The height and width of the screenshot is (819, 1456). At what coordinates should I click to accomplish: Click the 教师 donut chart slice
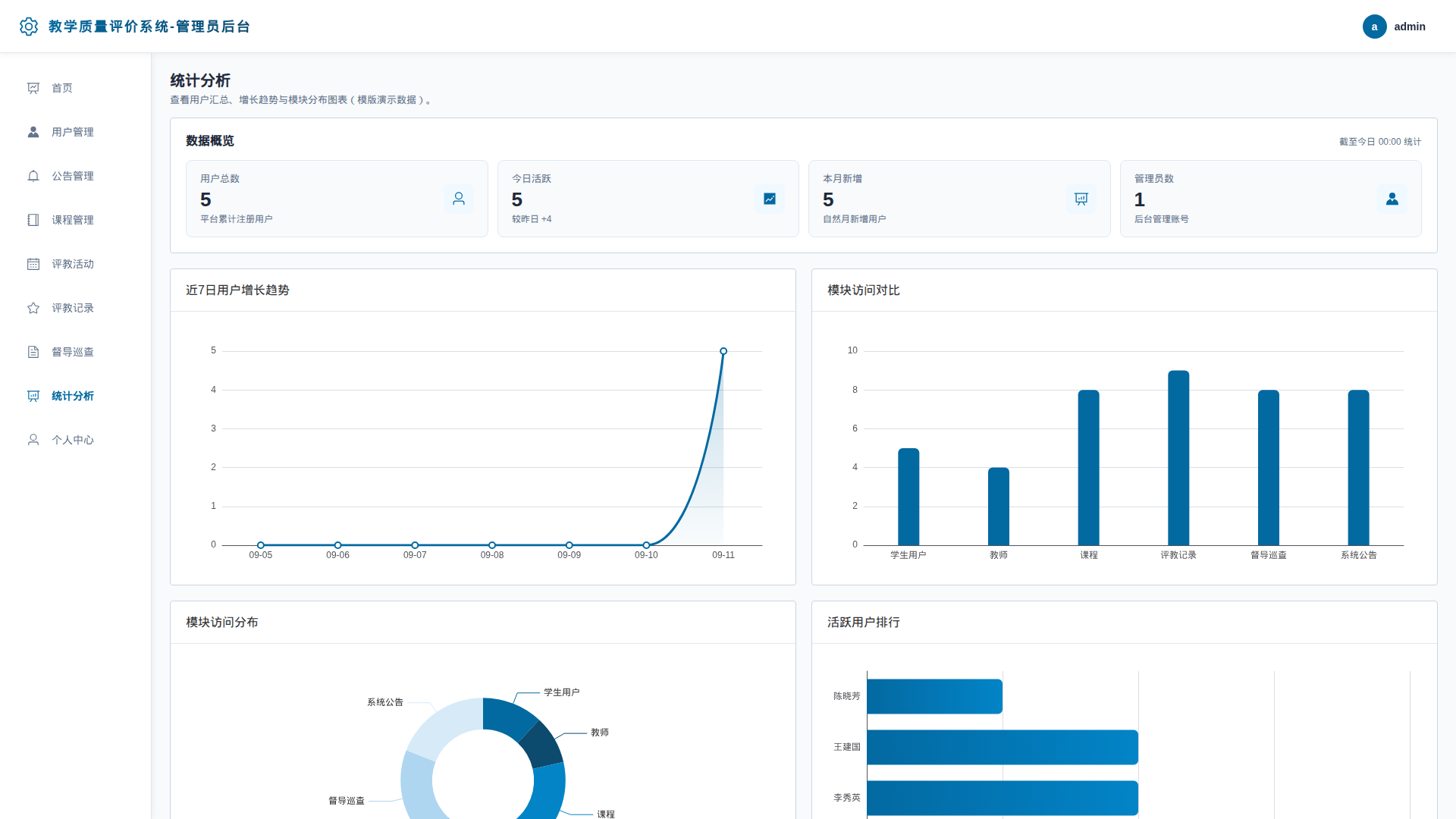click(543, 745)
